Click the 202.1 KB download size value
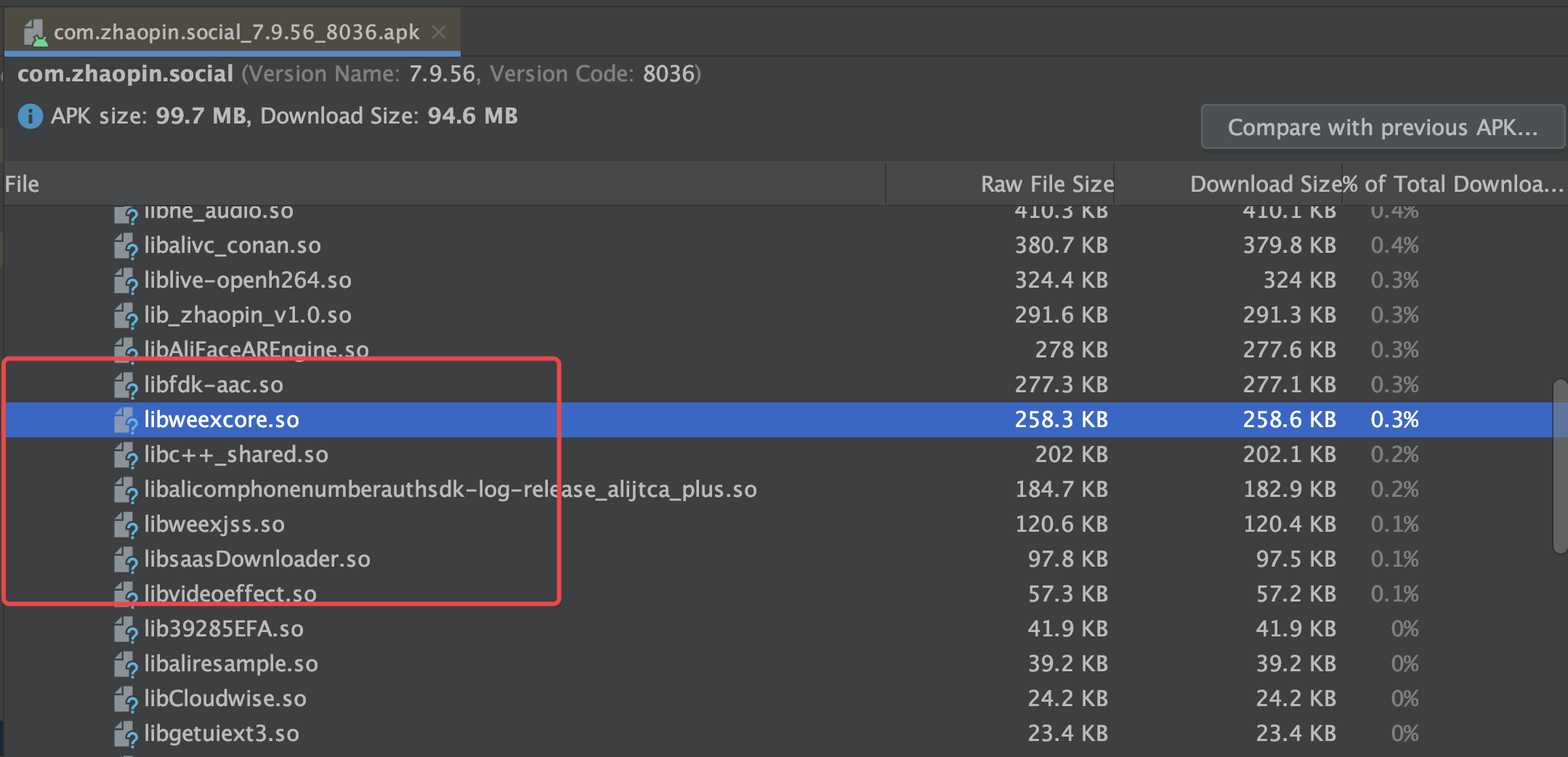1568x757 pixels. 1290,455
